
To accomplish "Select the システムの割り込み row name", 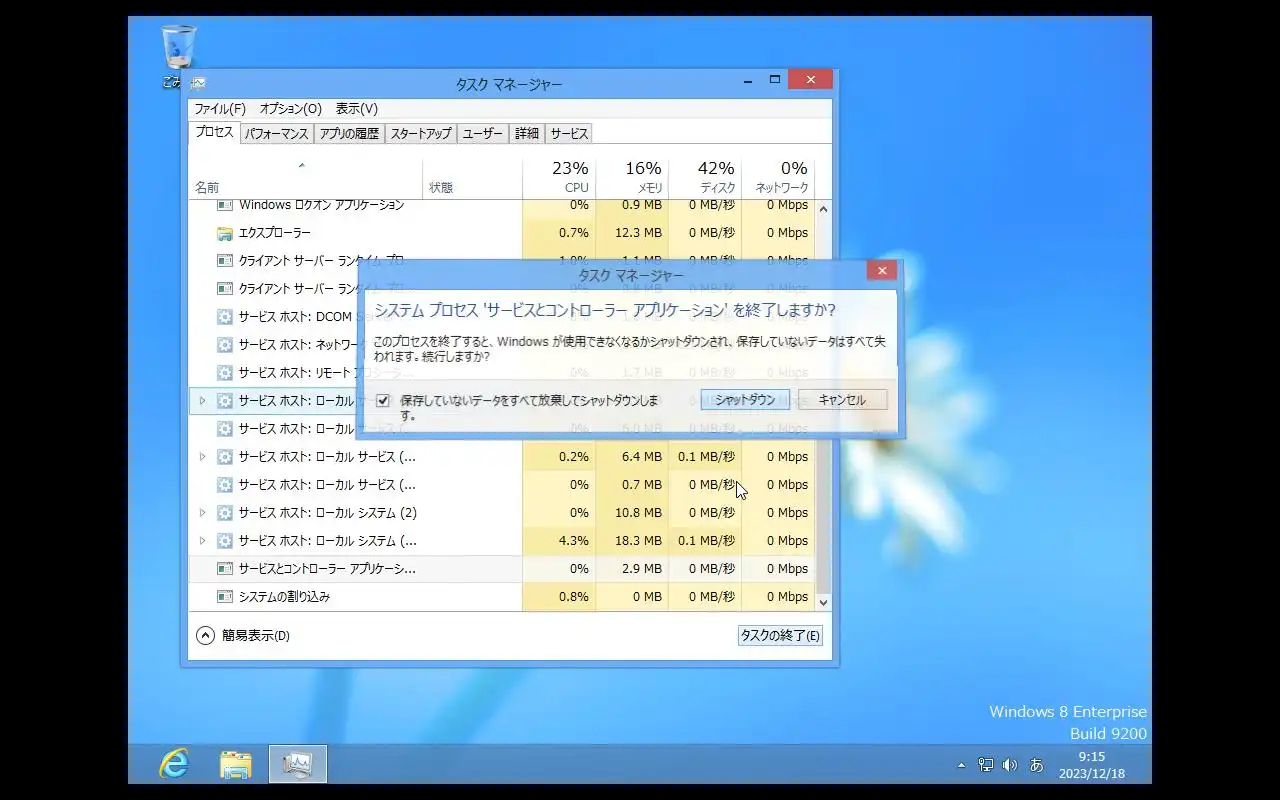I will pyautogui.click(x=284, y=597).
